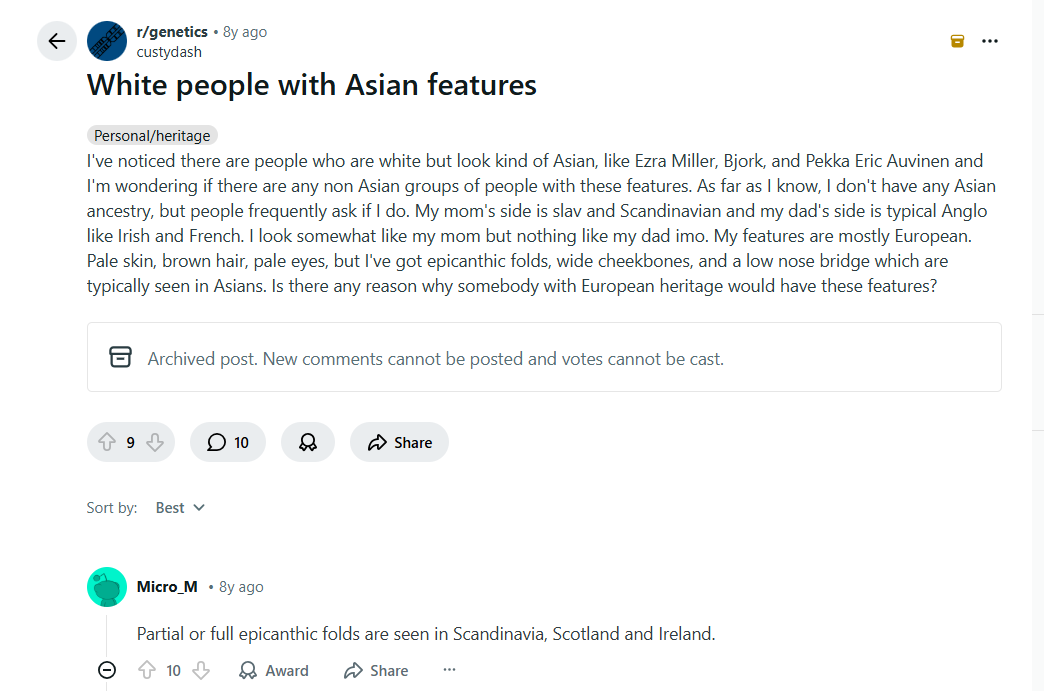Open the Sort by Best dropdown
Viewport: 1044px width, 691px height.
coord(181,508)
